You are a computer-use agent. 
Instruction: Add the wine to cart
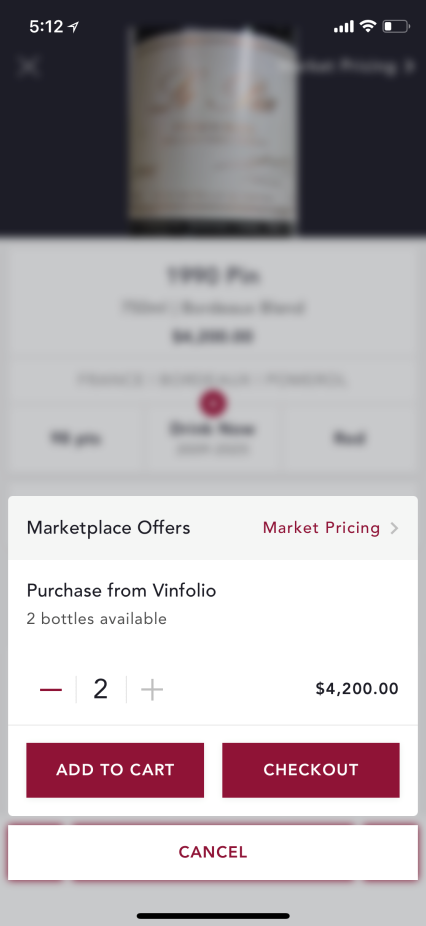tap(115, 770)
